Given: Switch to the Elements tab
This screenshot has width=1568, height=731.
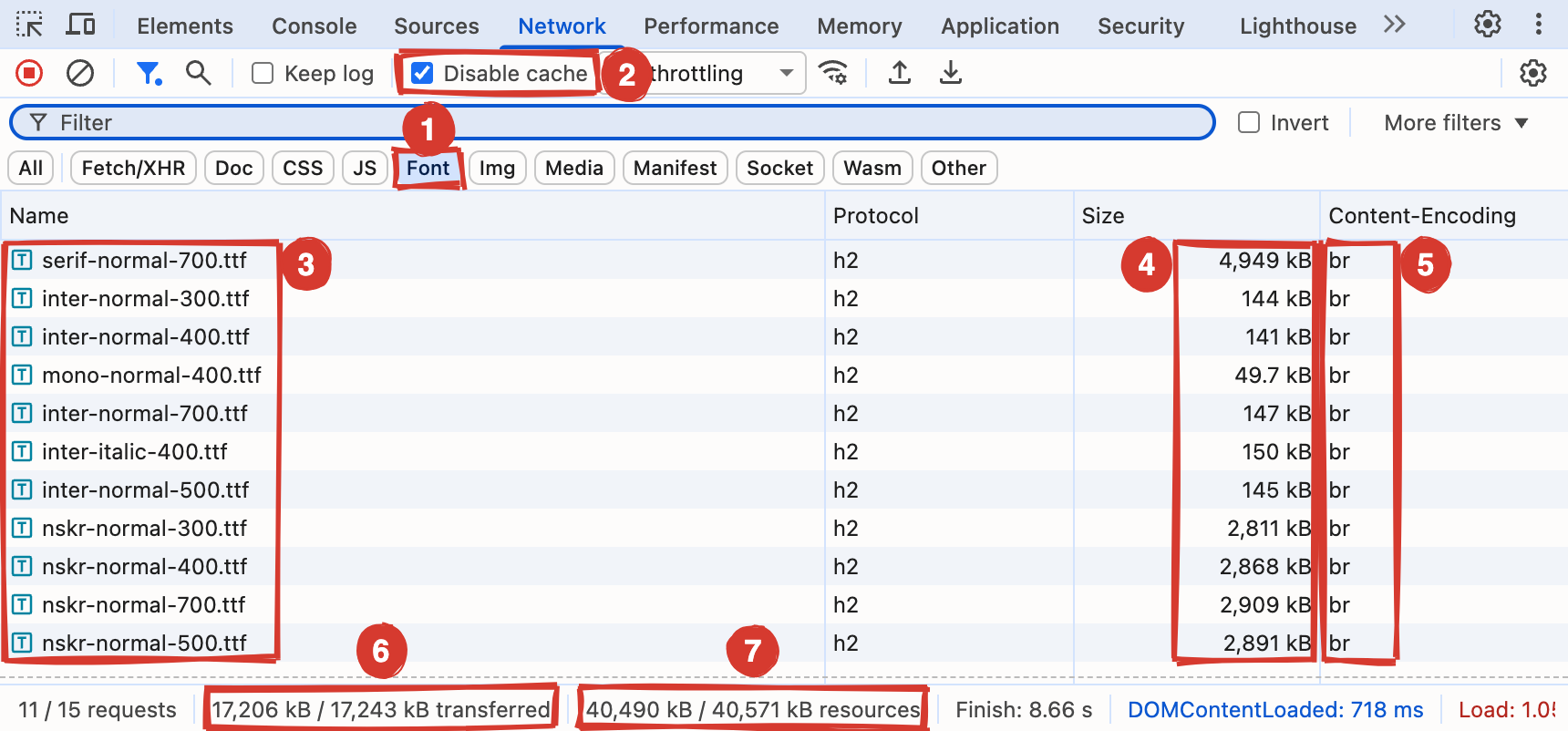Looking at the screenshot, I should coord(185,26).
